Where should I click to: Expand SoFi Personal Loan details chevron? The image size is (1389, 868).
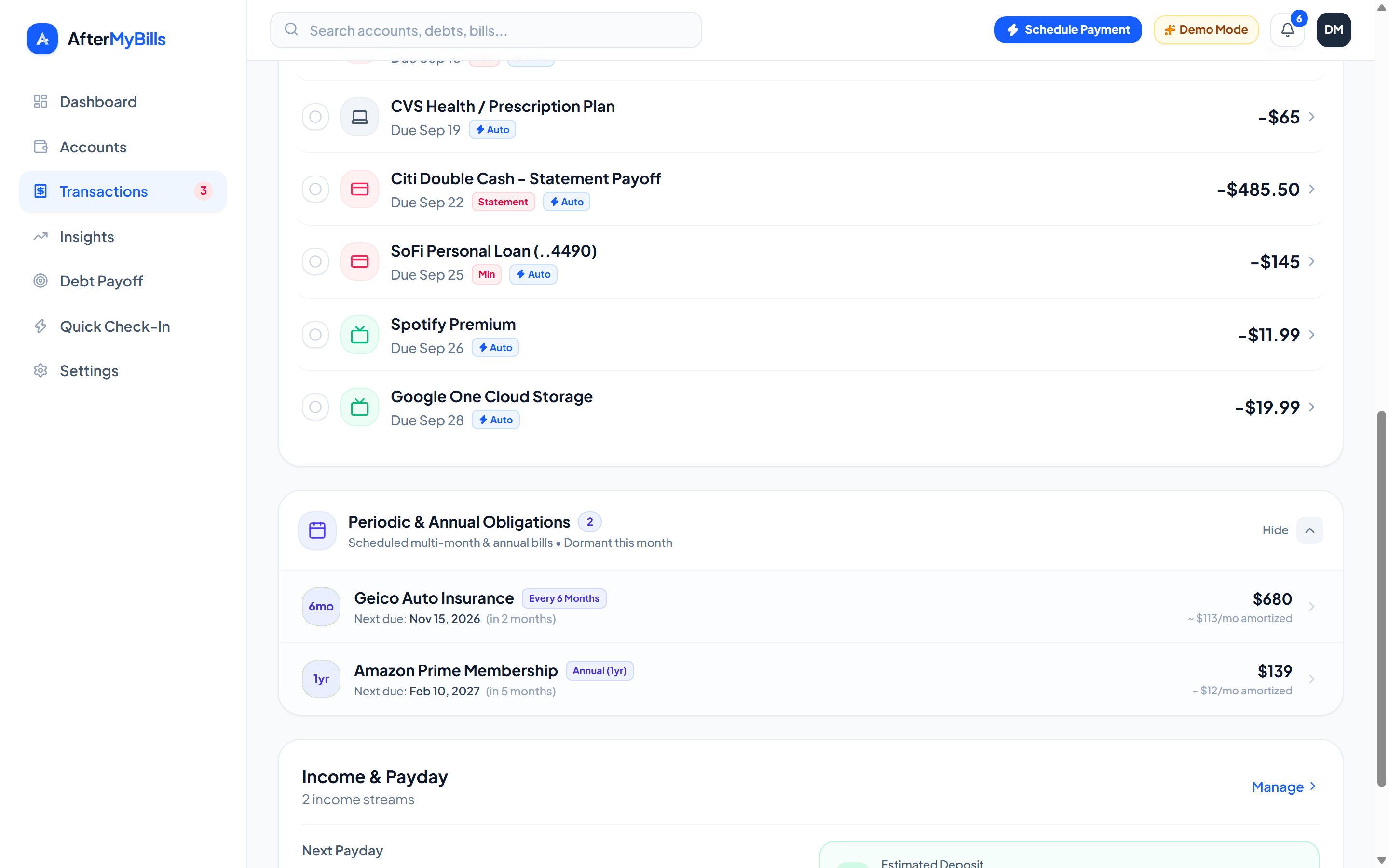1312,262
